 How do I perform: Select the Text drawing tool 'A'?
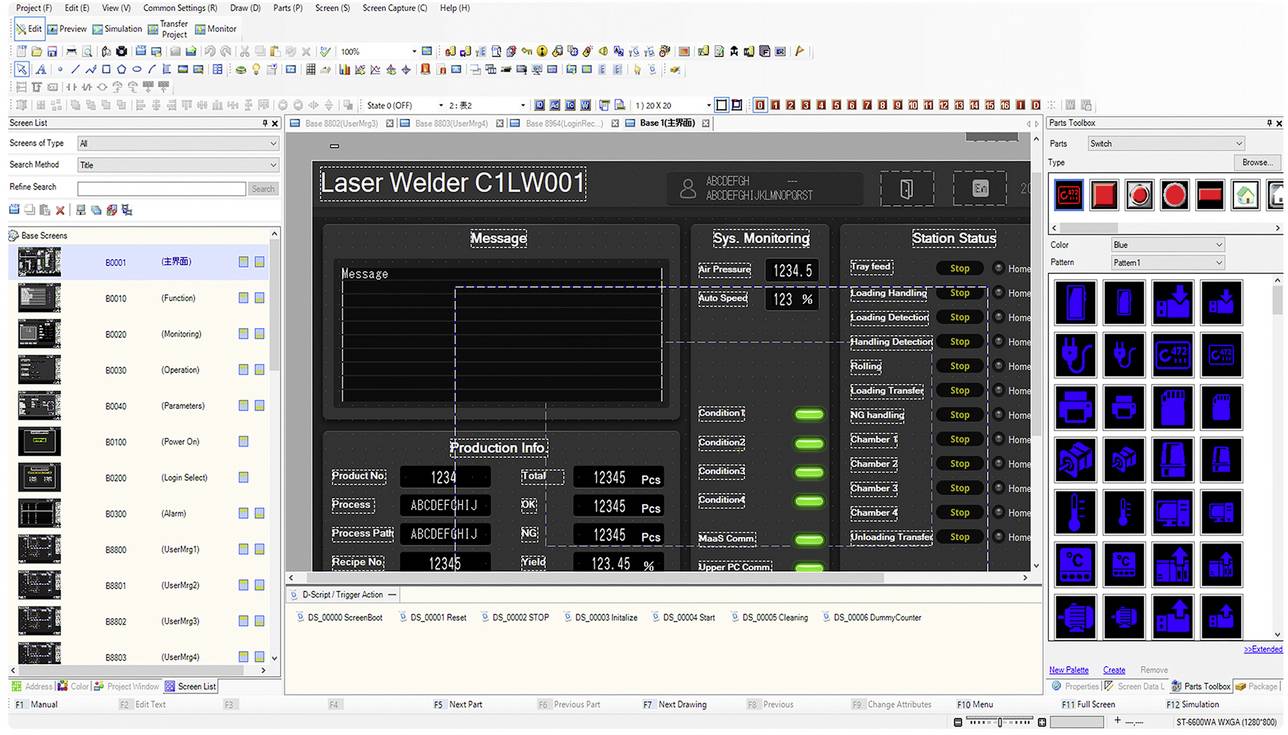(41, 69)
